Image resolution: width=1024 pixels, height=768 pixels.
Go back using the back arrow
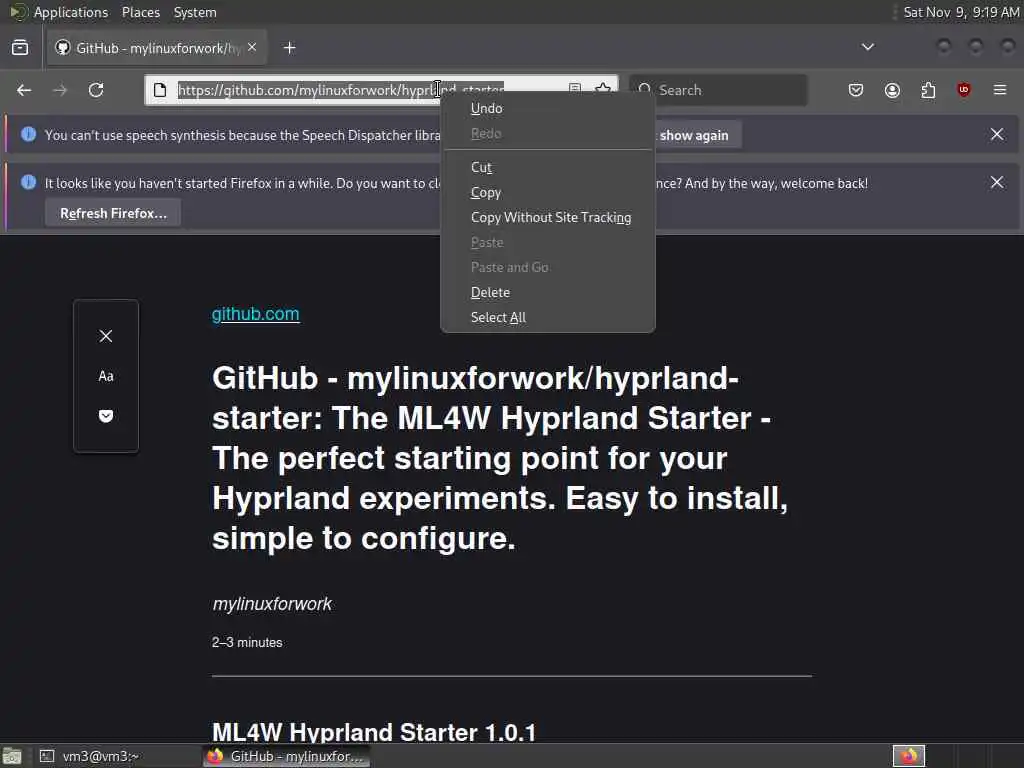click(24, 90)
